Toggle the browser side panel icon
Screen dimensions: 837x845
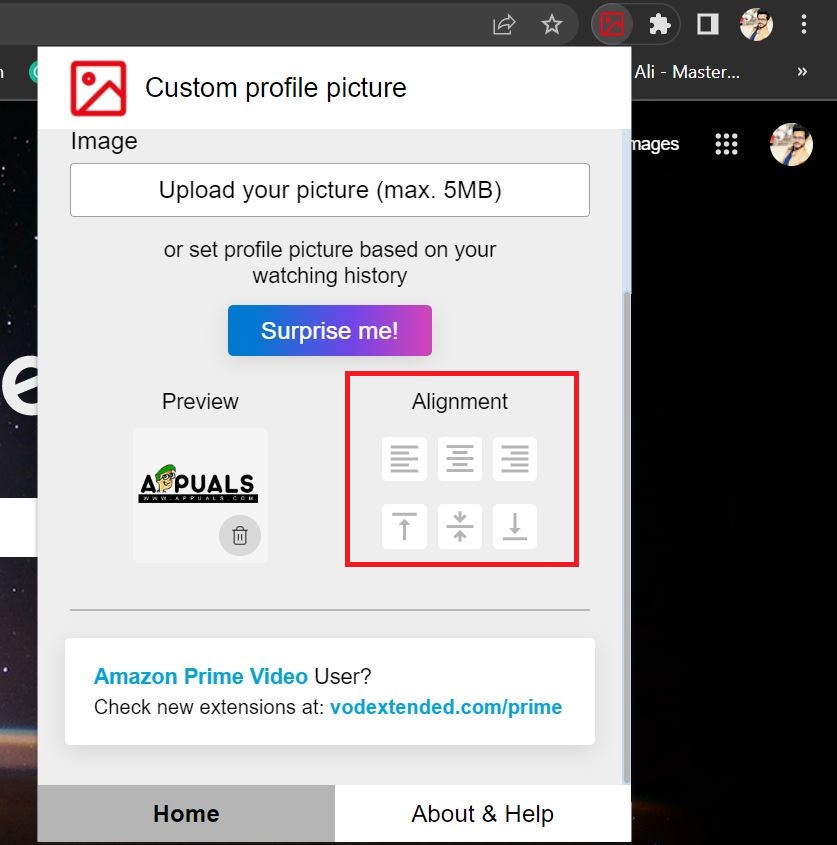tap(707, 24)
